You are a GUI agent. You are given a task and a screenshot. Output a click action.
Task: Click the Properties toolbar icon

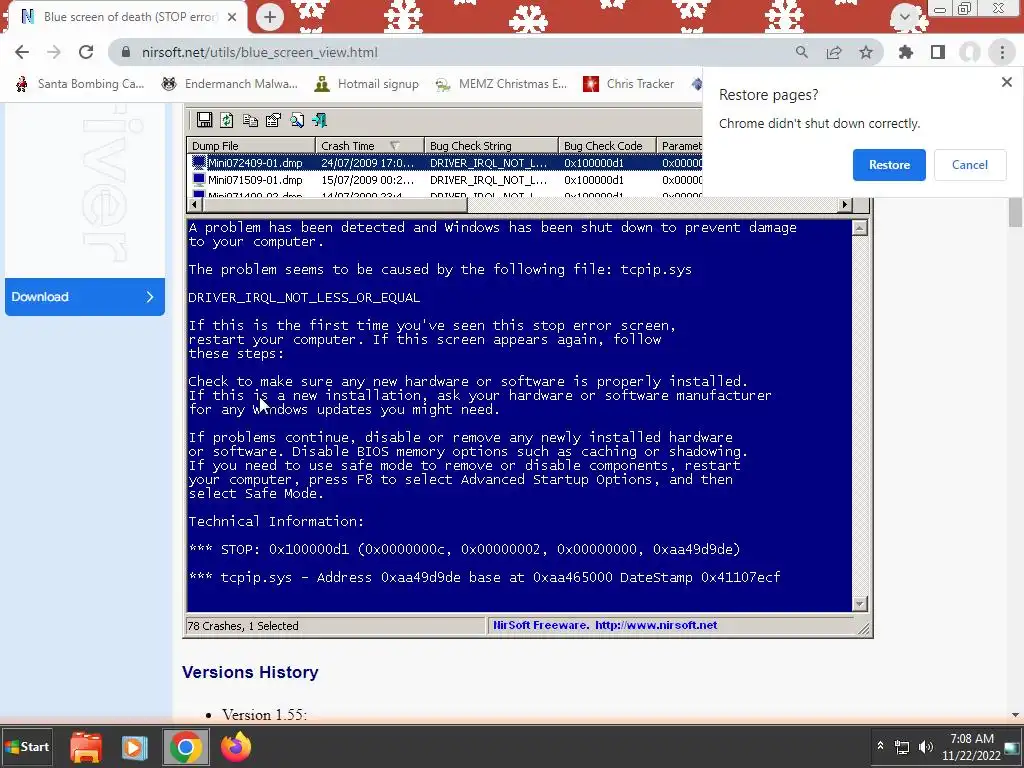pyautogui.click(x=273, y=120)
